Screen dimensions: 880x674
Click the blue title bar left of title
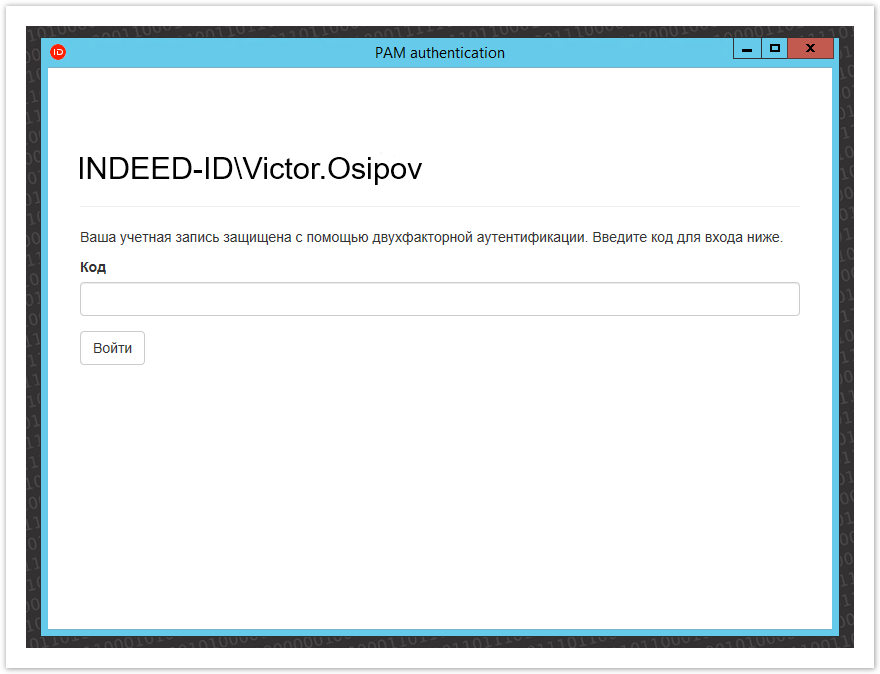[200, 52]
